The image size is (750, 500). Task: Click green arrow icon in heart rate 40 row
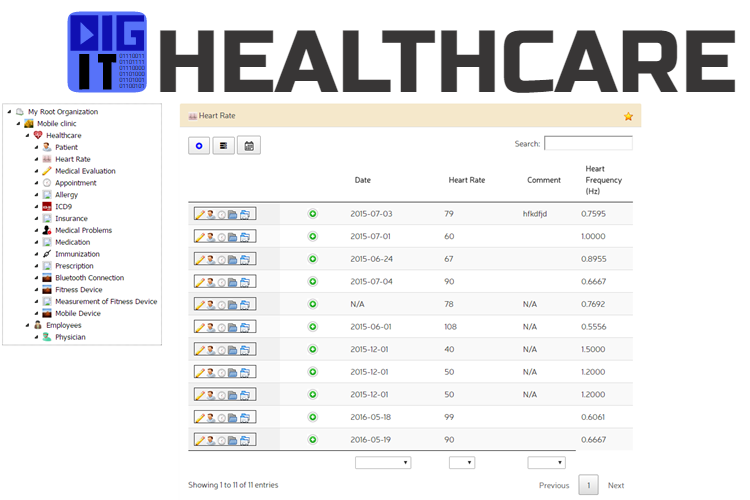pos(312,349)
